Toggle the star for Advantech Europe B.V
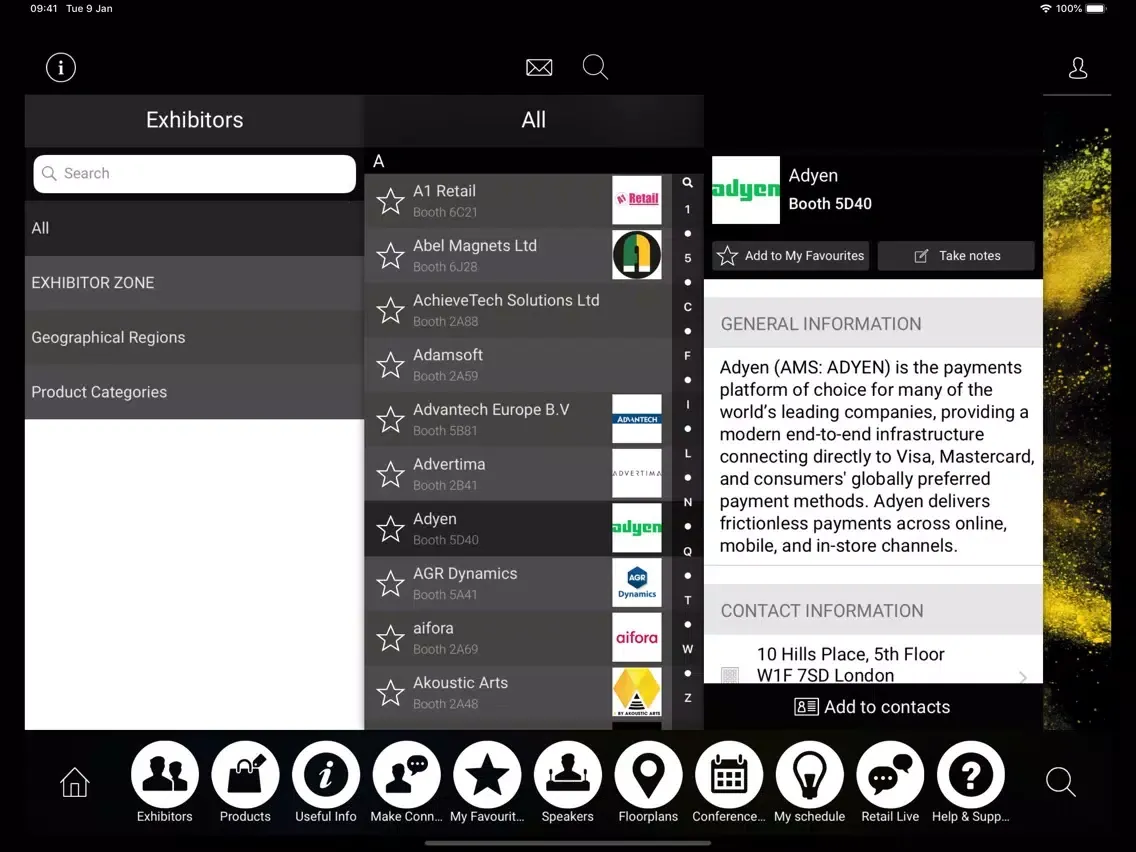Viewport: 1136px width, 852px height. click(390, 419)
